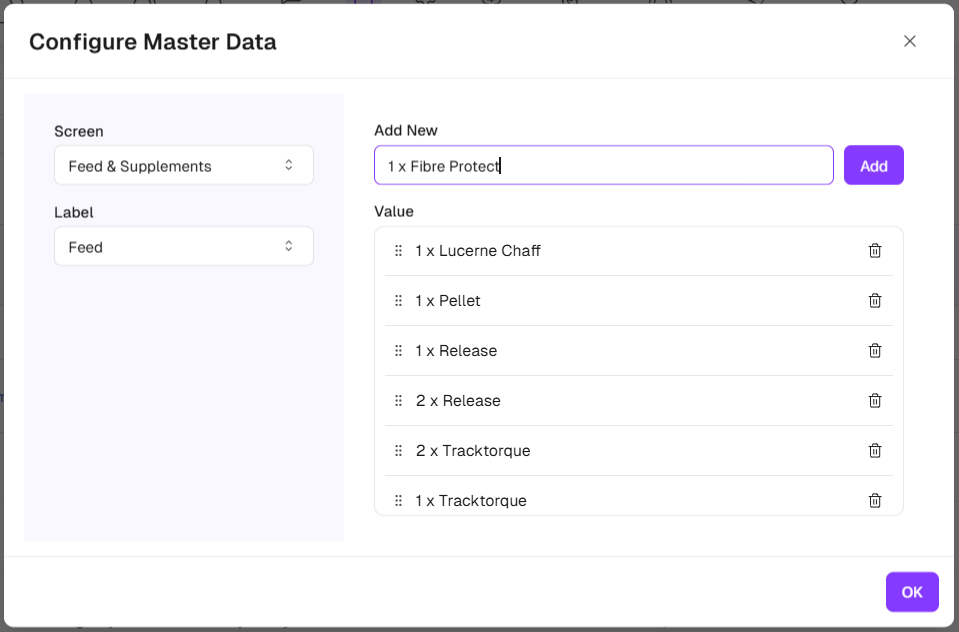Confirm with the OK button

[911, 592]
